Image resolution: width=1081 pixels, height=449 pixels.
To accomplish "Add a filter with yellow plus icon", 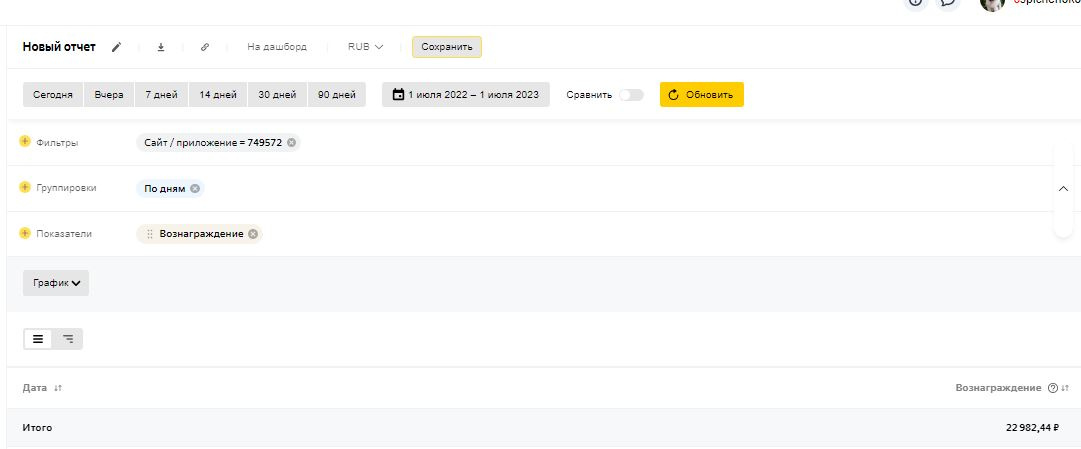I will tap(25, 142).
